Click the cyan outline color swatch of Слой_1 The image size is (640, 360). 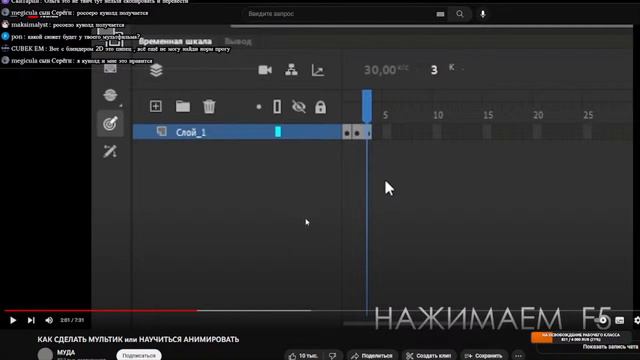(278, 131)
